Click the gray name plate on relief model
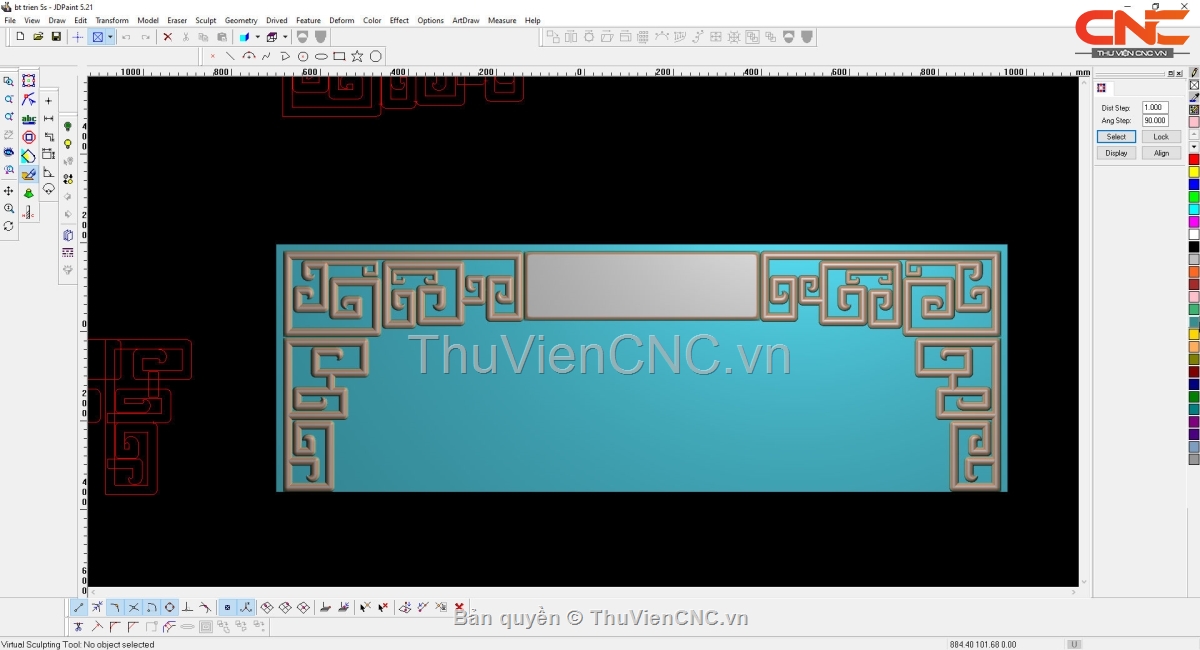Screen dimensions: 1200x650 [x=641, y=285]
